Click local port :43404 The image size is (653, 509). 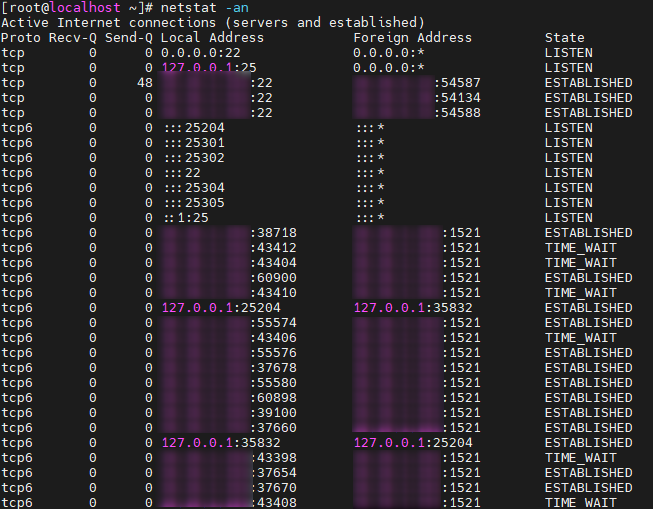pos(273,263)
